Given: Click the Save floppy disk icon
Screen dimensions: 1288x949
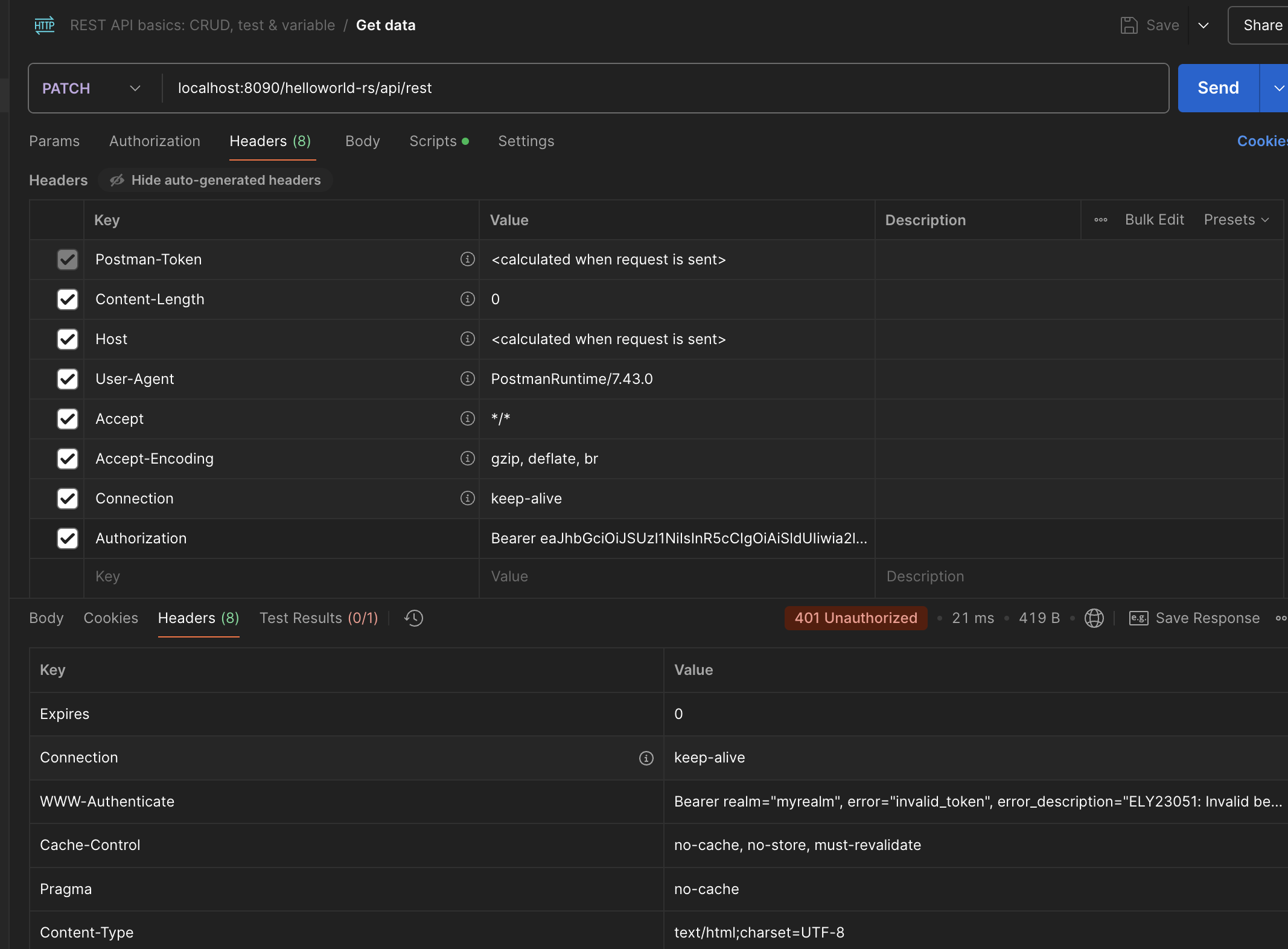Looking at the screenshot, I should click(1129, 25).
